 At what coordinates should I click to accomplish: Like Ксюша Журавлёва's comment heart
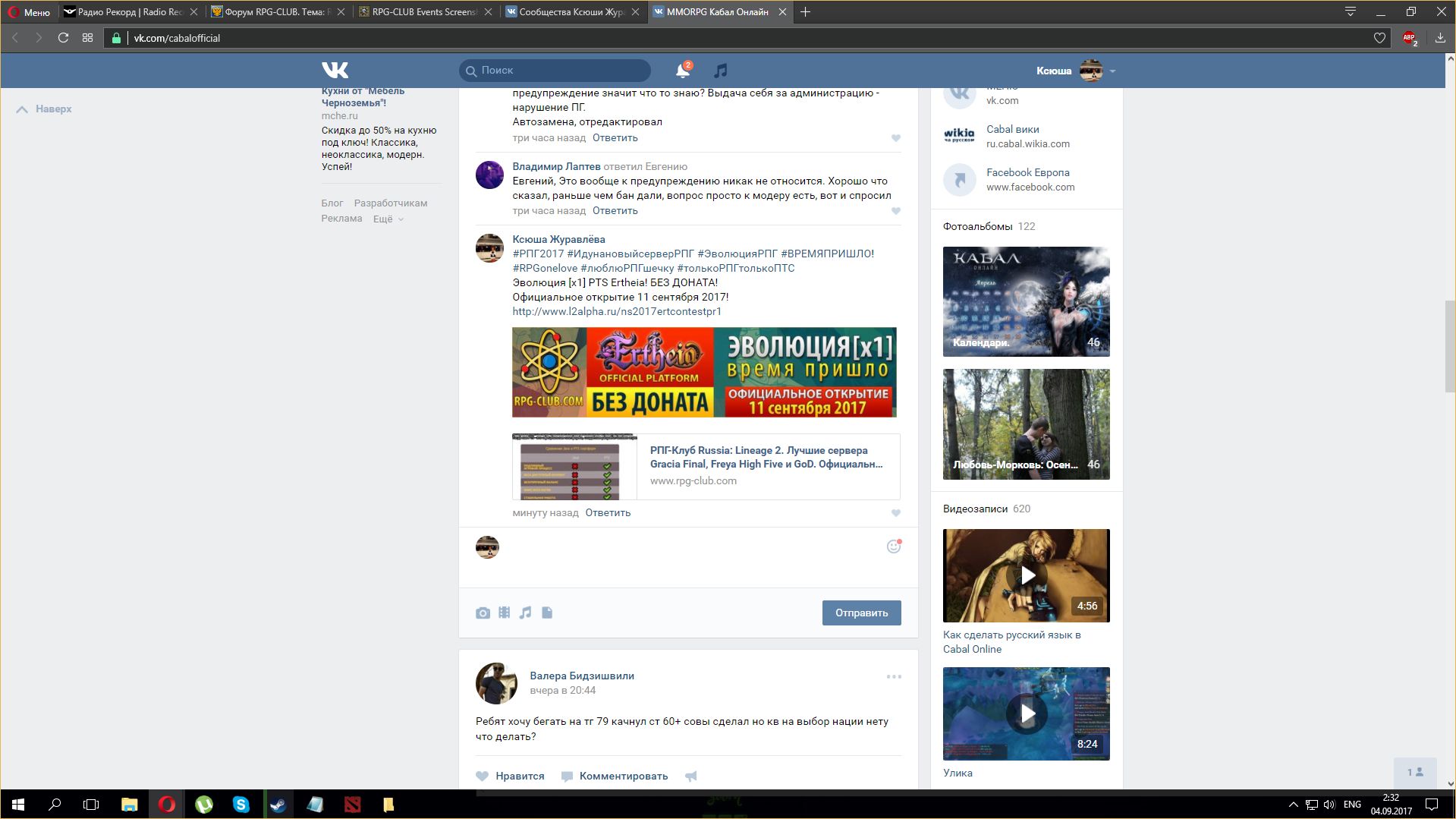(896, 513)
